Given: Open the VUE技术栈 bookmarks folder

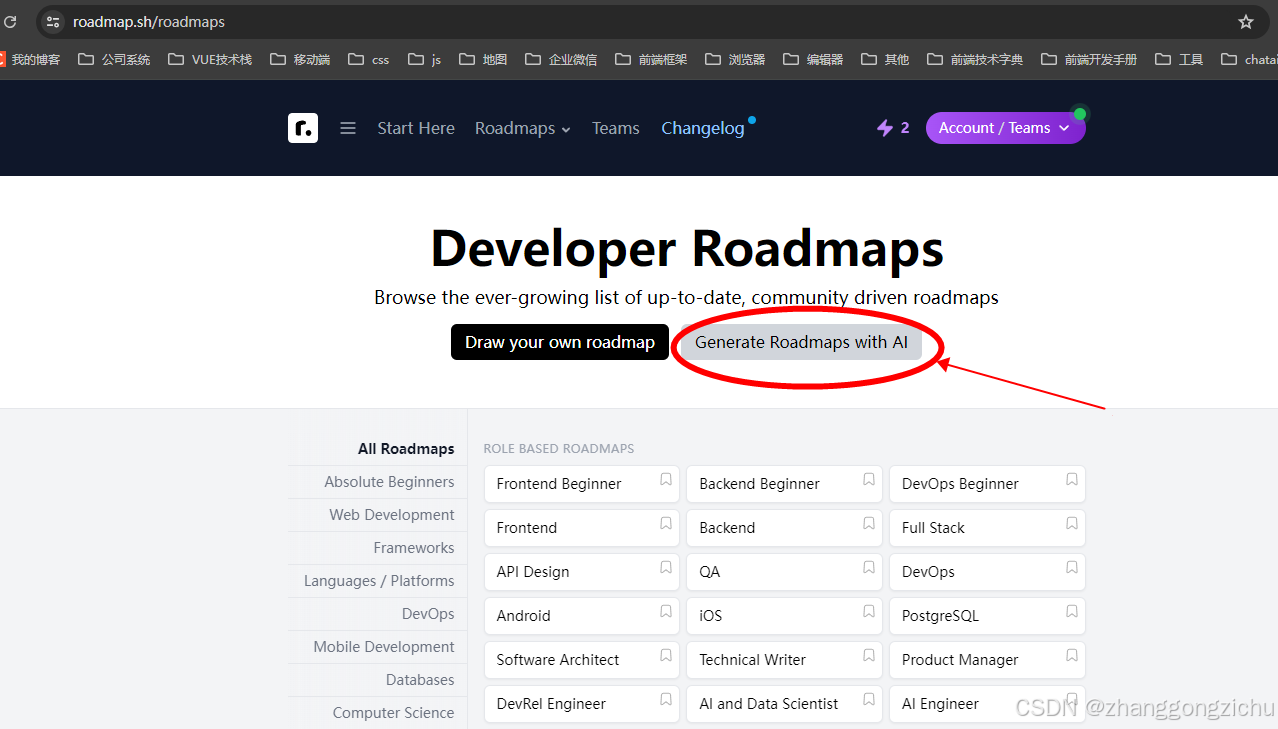Looking at the screenshot, I should pos(210,59).
